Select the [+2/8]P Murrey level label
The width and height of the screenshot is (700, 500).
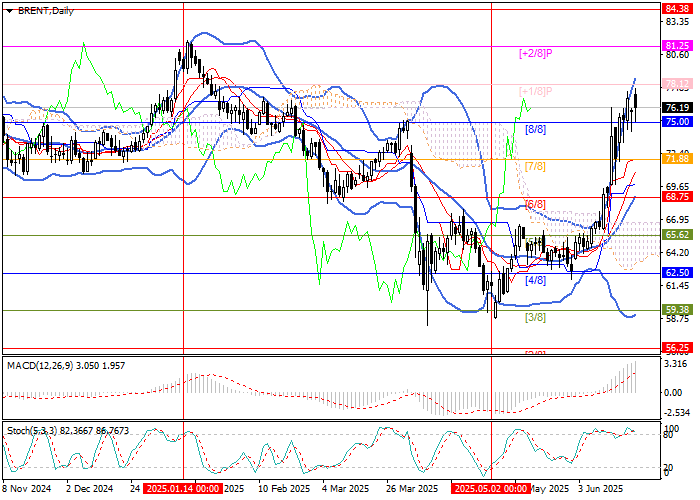coord(536,53)
